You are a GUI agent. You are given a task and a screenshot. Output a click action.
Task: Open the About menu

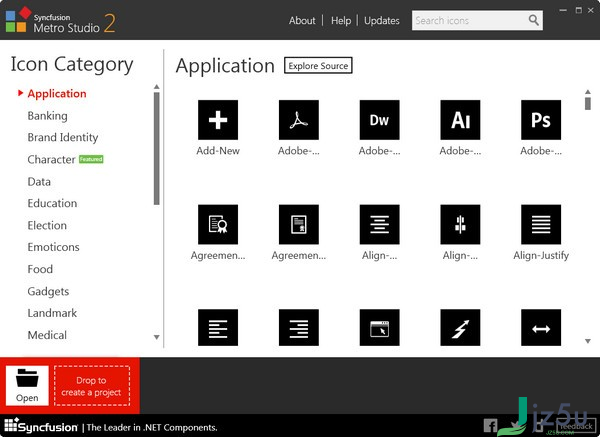pyautogui.click(x=302, y=20)
